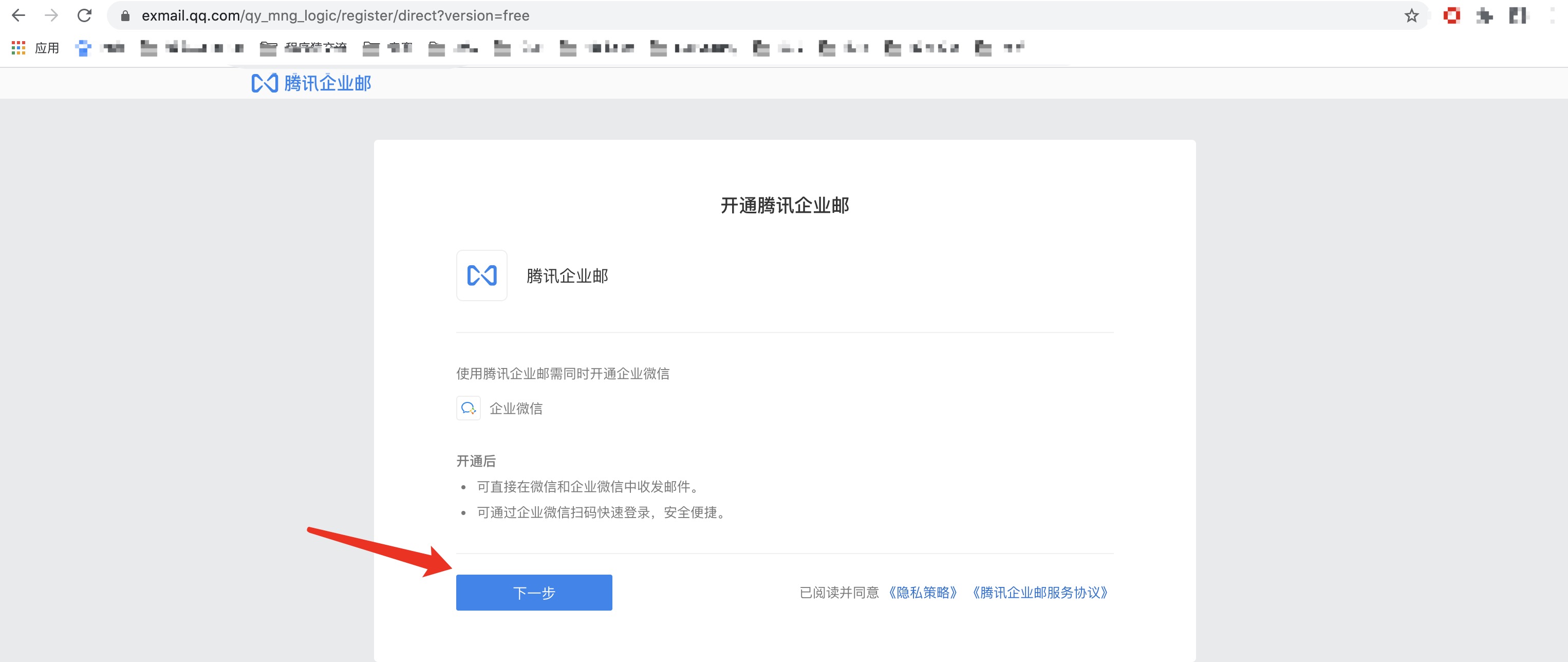Click the 腾讯企业邮 logo in the page header
Screen dimensions: 1568x662
(x=312, y=83)
